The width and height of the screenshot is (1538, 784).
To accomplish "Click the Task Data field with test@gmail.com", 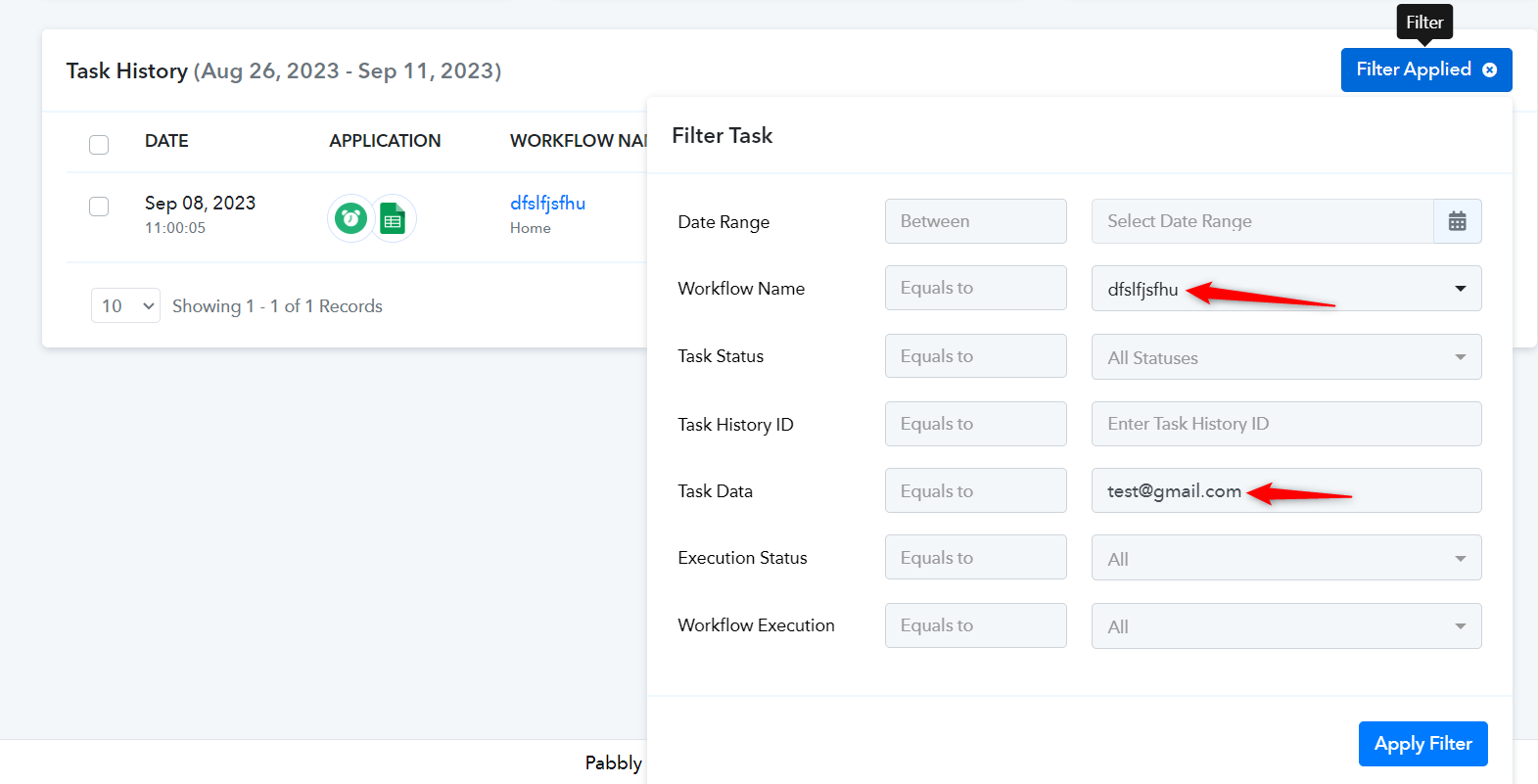I will click(x=1286, y=490).
